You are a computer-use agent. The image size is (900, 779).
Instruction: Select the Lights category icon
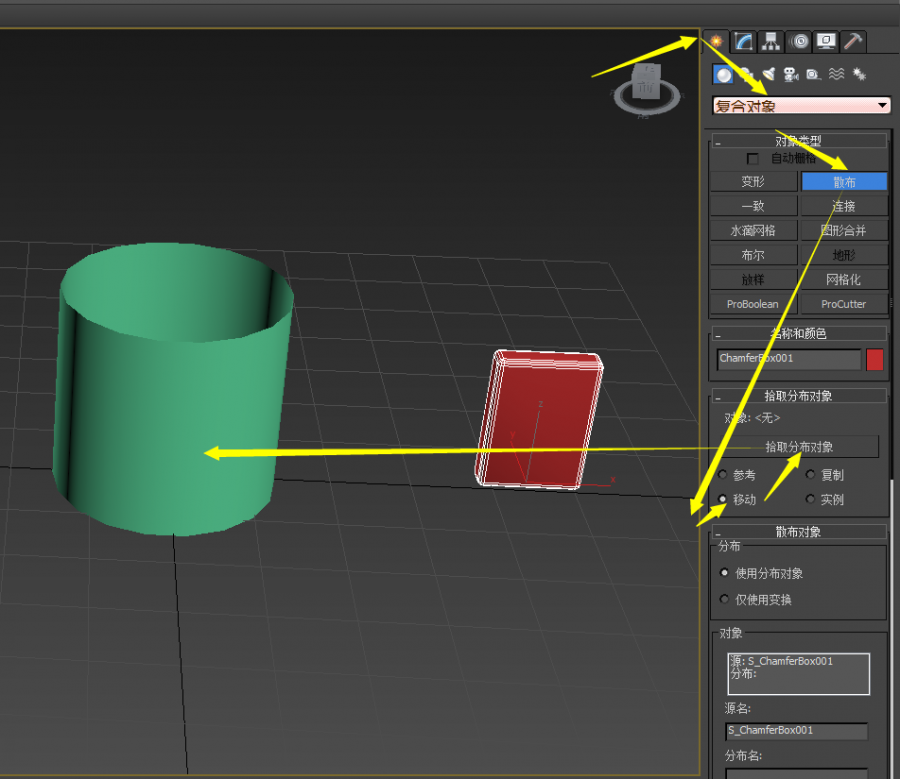coord(769,74)
